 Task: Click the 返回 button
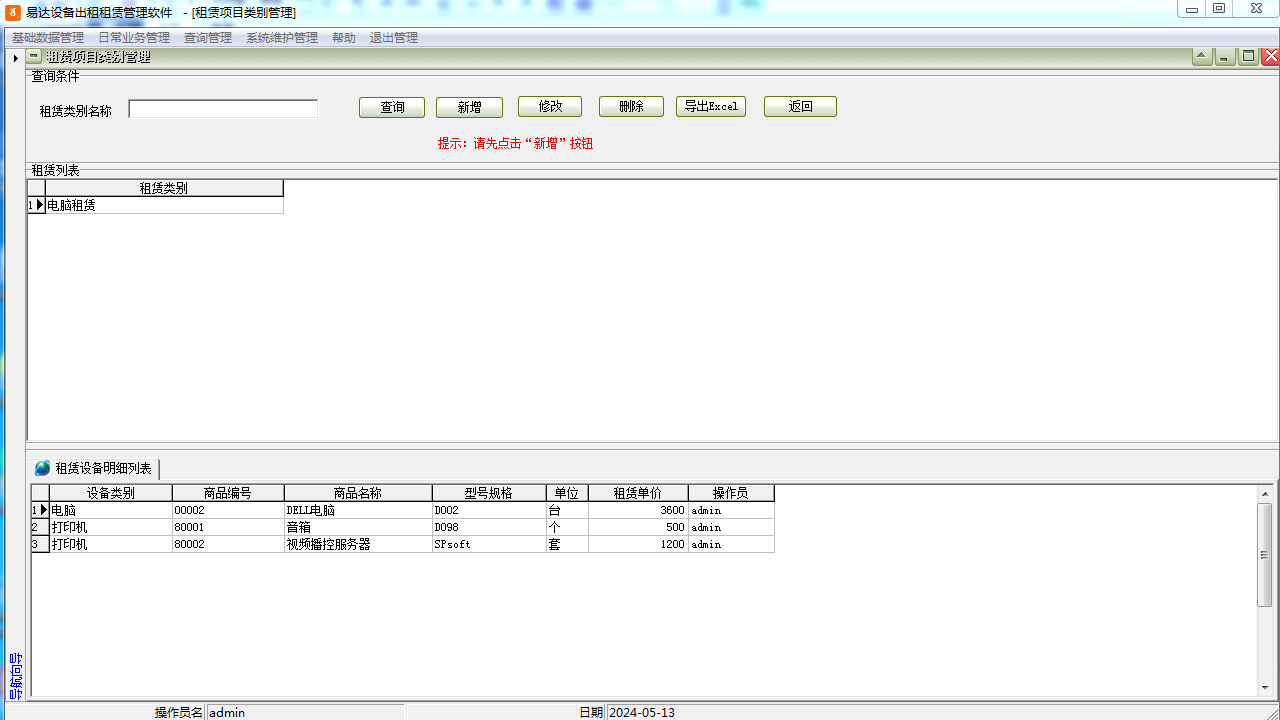coord(800,107)
